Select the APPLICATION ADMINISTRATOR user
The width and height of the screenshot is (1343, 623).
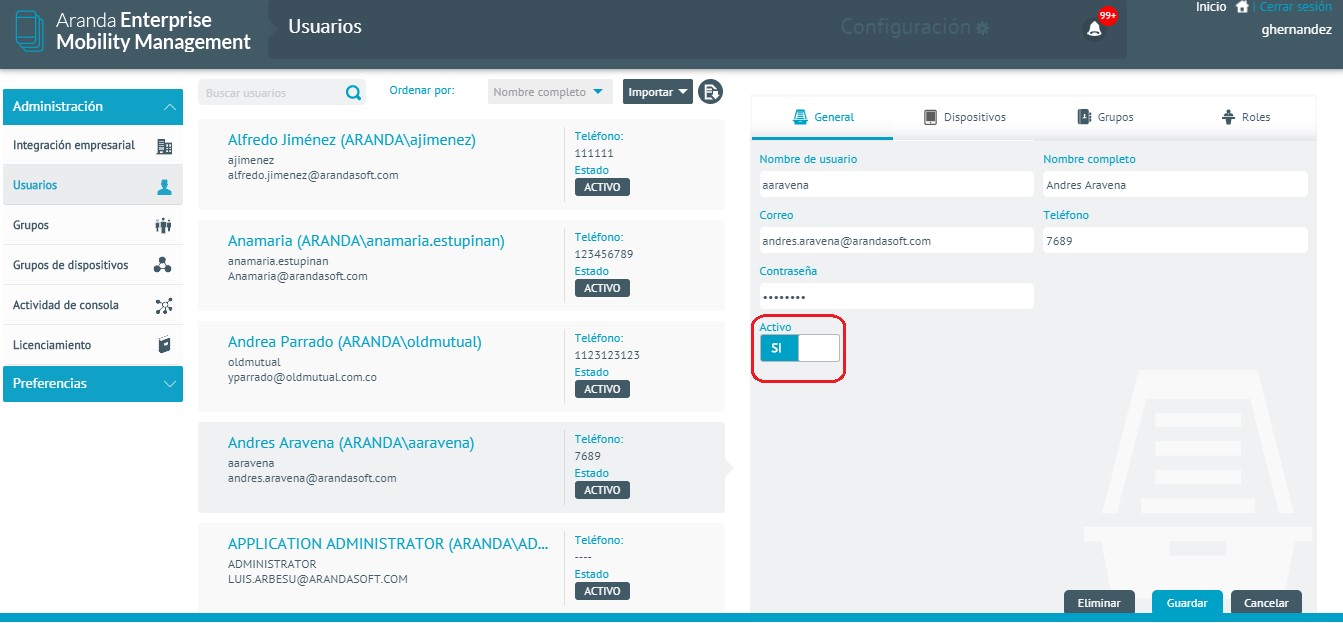(461, 566)
